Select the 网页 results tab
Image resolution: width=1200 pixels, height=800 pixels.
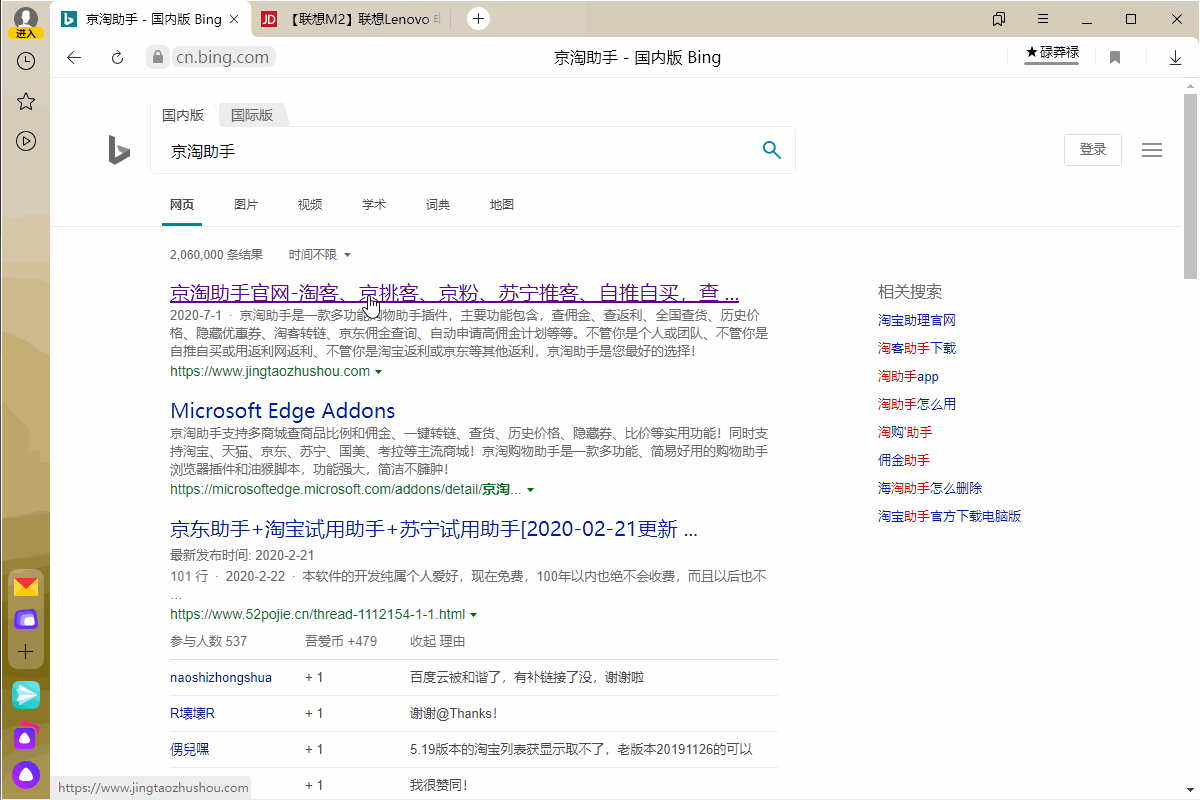[182, 205]
